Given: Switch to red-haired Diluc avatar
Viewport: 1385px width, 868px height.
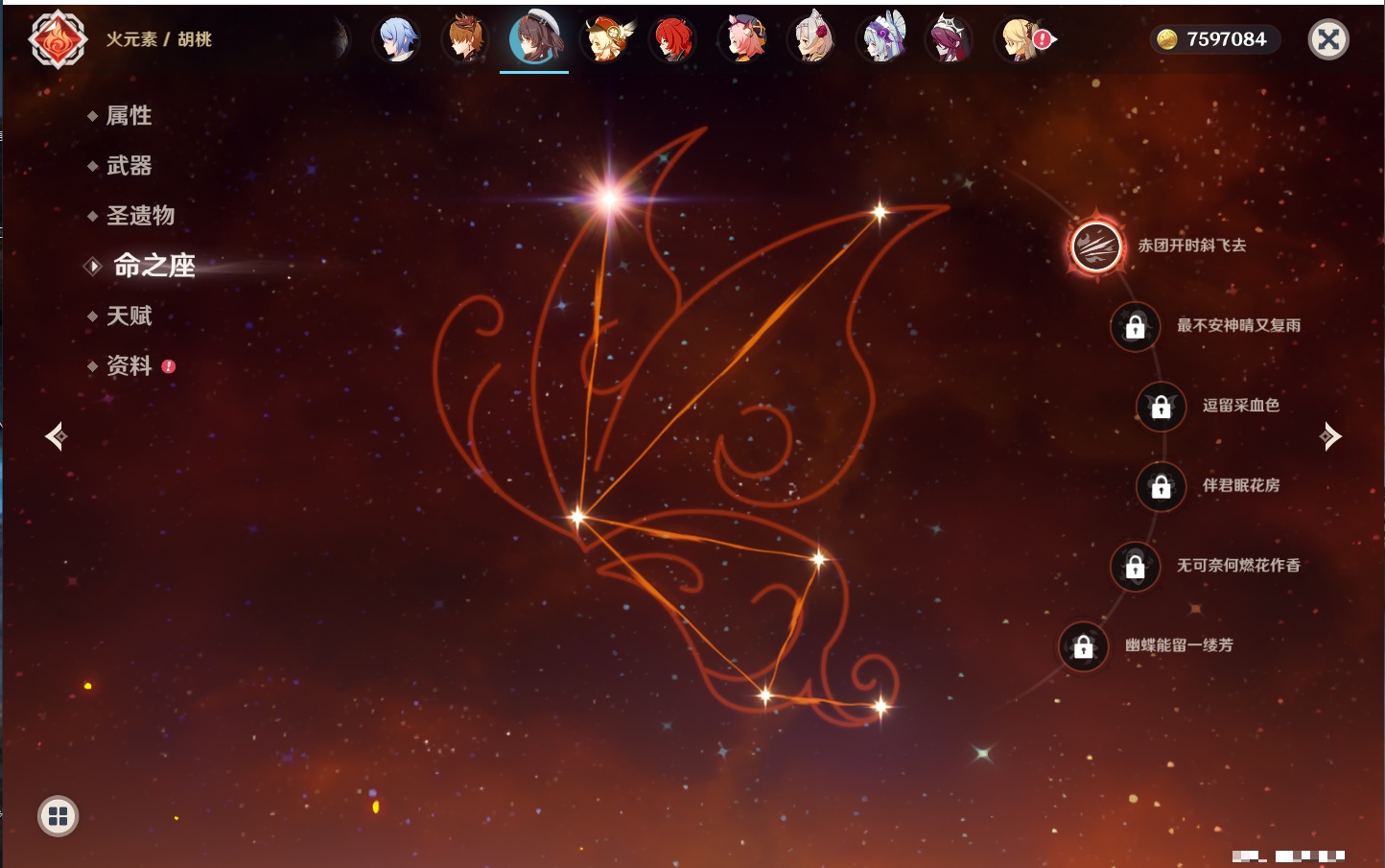Looking at the screenshot, I should click(x=673, y=39).
